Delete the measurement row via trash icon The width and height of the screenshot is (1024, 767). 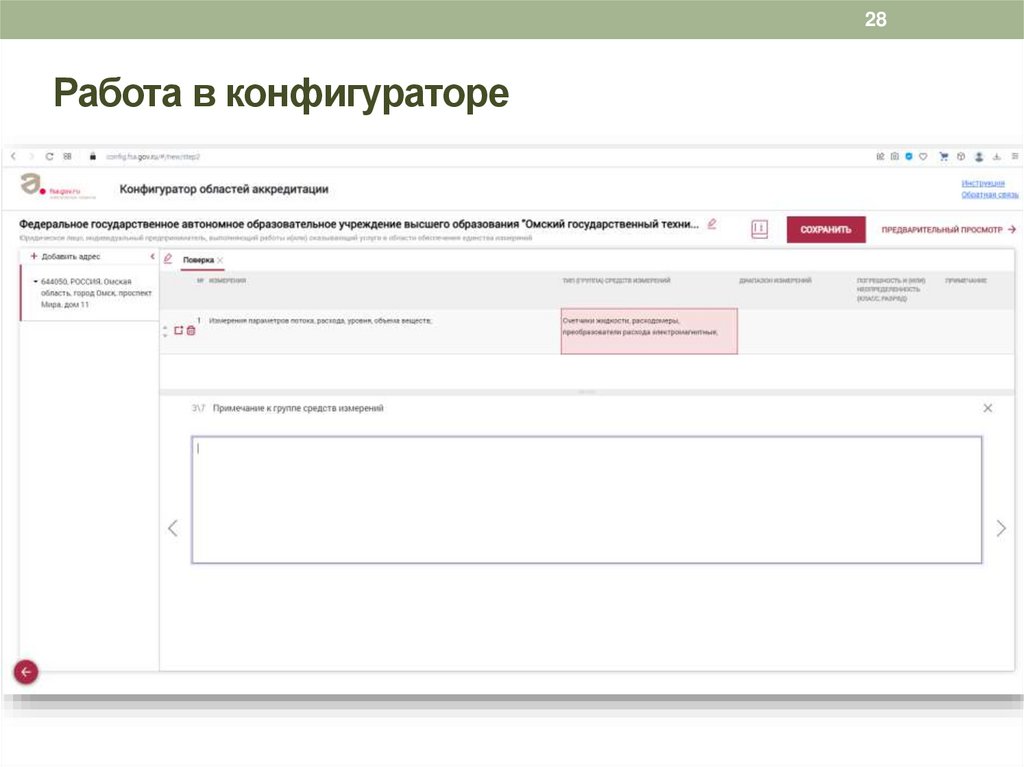point(190,330)
